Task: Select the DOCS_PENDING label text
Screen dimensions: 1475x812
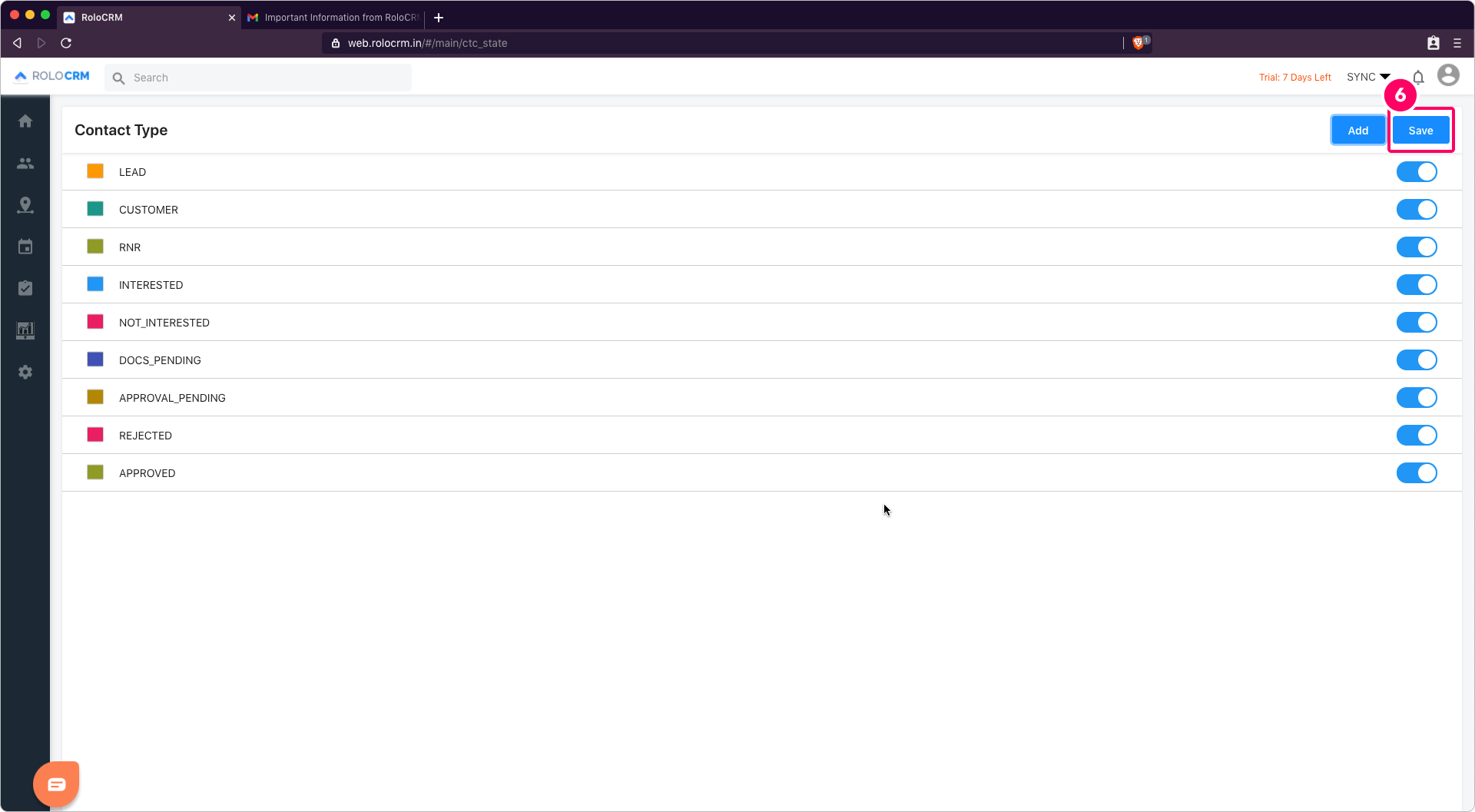Action: click(x=160, y=360)
